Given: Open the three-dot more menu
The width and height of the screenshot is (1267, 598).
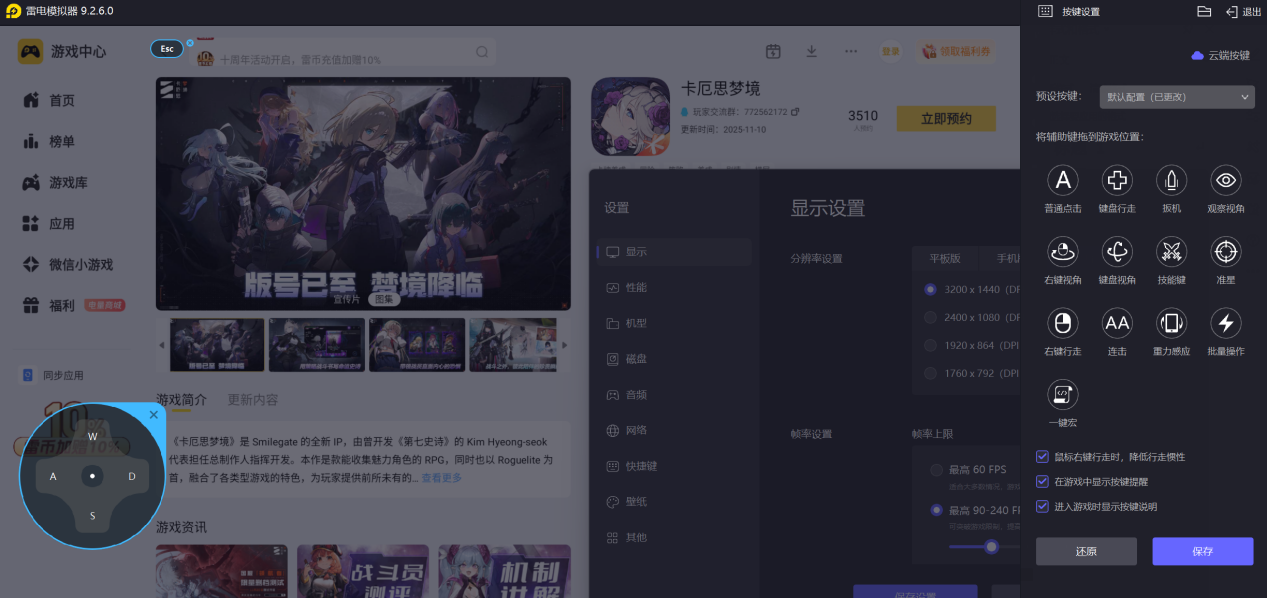Looking at the screenshot, I should [851, 51].
